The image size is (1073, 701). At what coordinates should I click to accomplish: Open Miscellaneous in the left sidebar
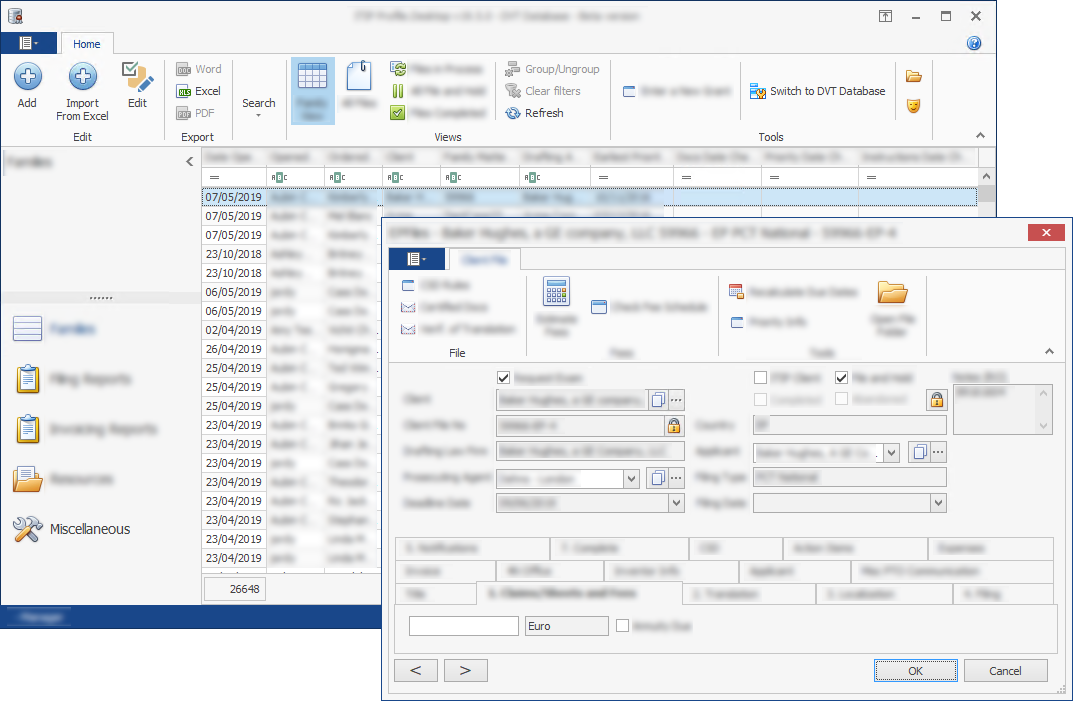click(72, 529)
